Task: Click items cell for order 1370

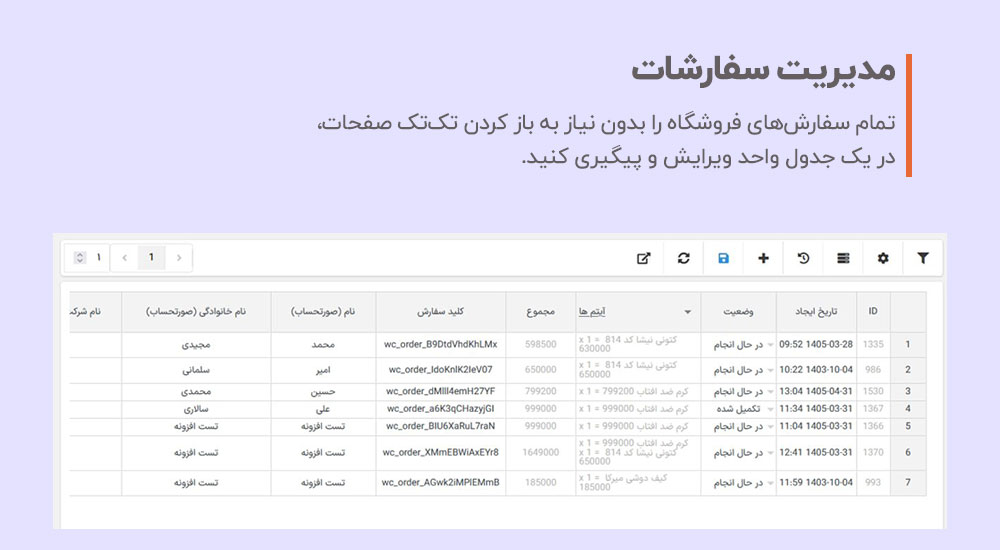Action: pos(638,452)
